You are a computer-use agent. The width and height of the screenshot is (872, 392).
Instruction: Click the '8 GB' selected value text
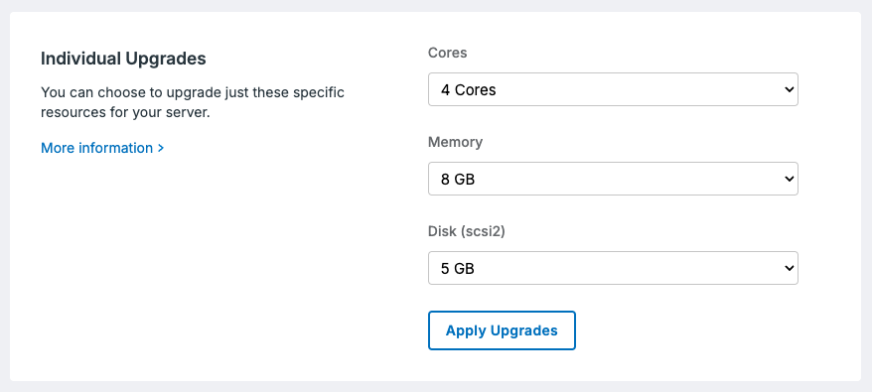pos(458,179)
